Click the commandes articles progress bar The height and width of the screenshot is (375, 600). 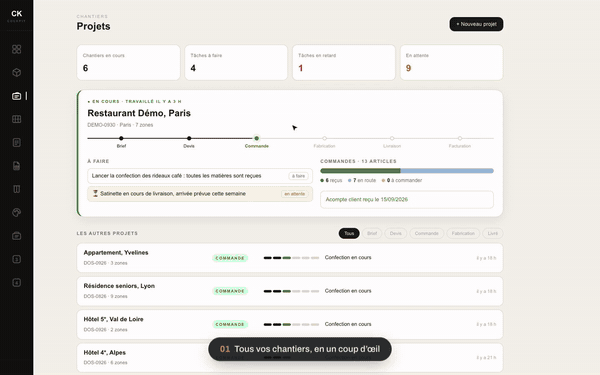[407, 171]
